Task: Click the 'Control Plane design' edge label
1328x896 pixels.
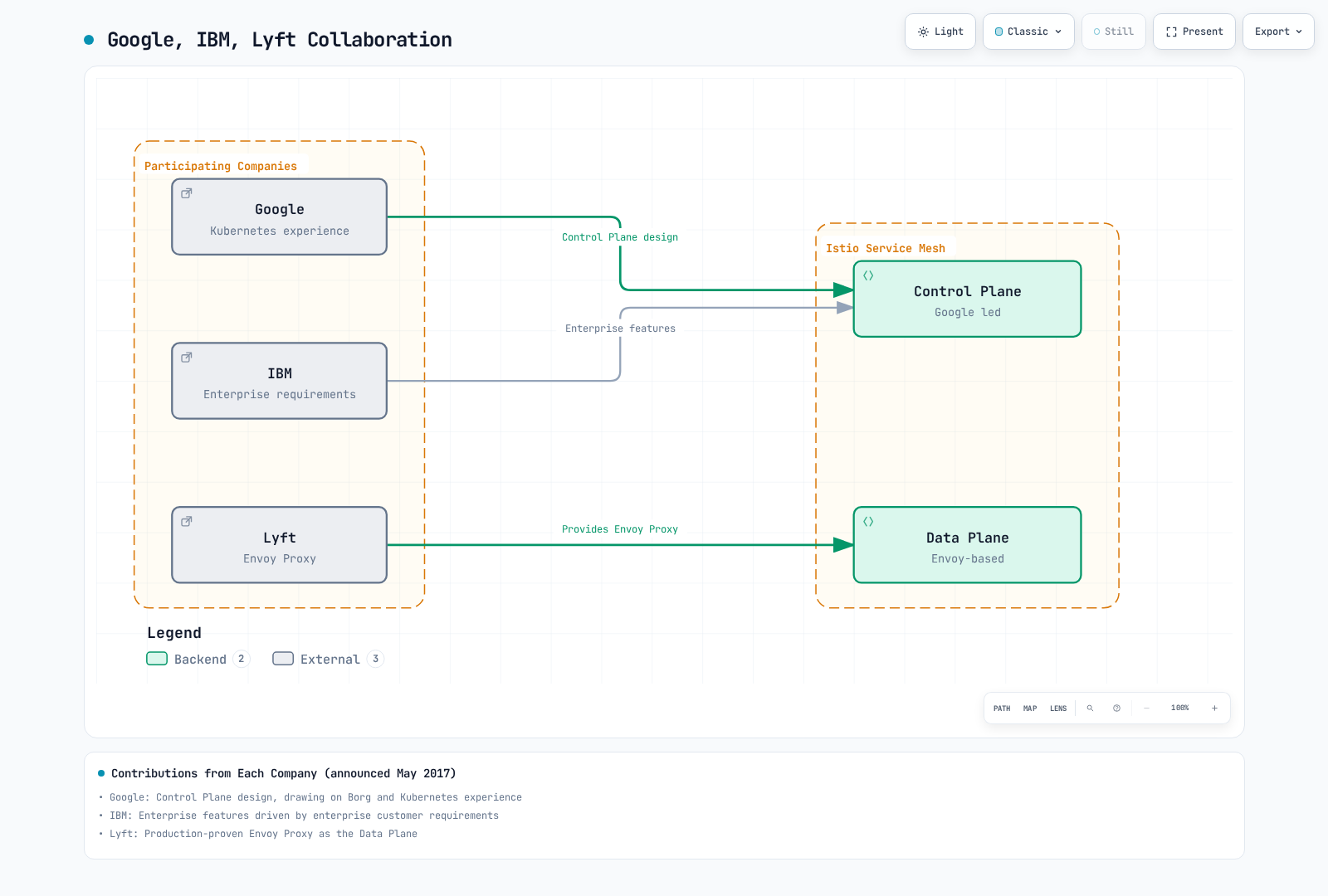Action: 620,237
